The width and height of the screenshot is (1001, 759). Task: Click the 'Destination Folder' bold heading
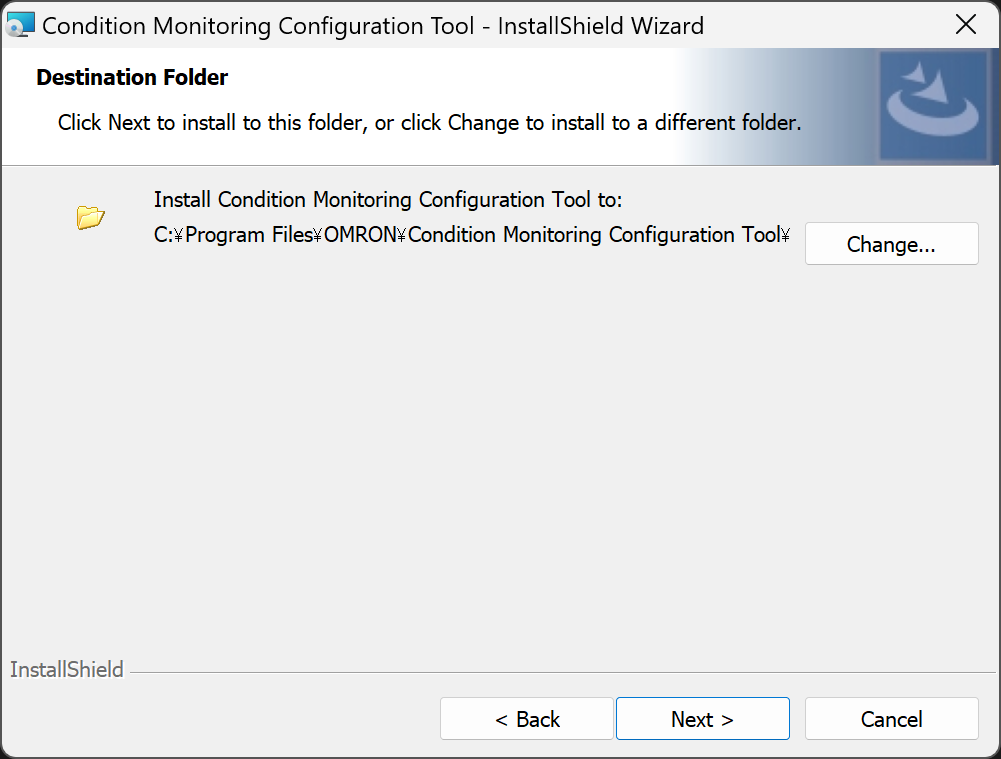pos(132,77)
